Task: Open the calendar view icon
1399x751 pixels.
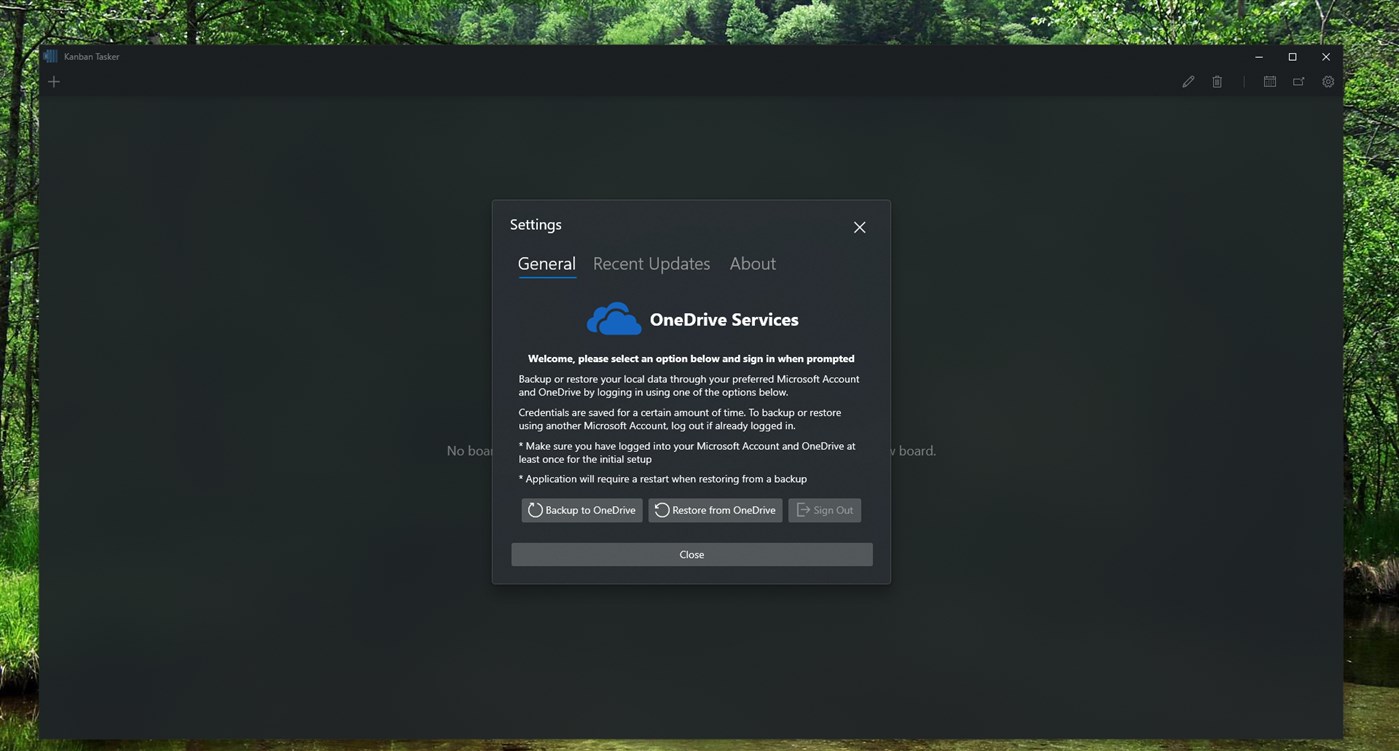Action: (x=1269, y=81)
